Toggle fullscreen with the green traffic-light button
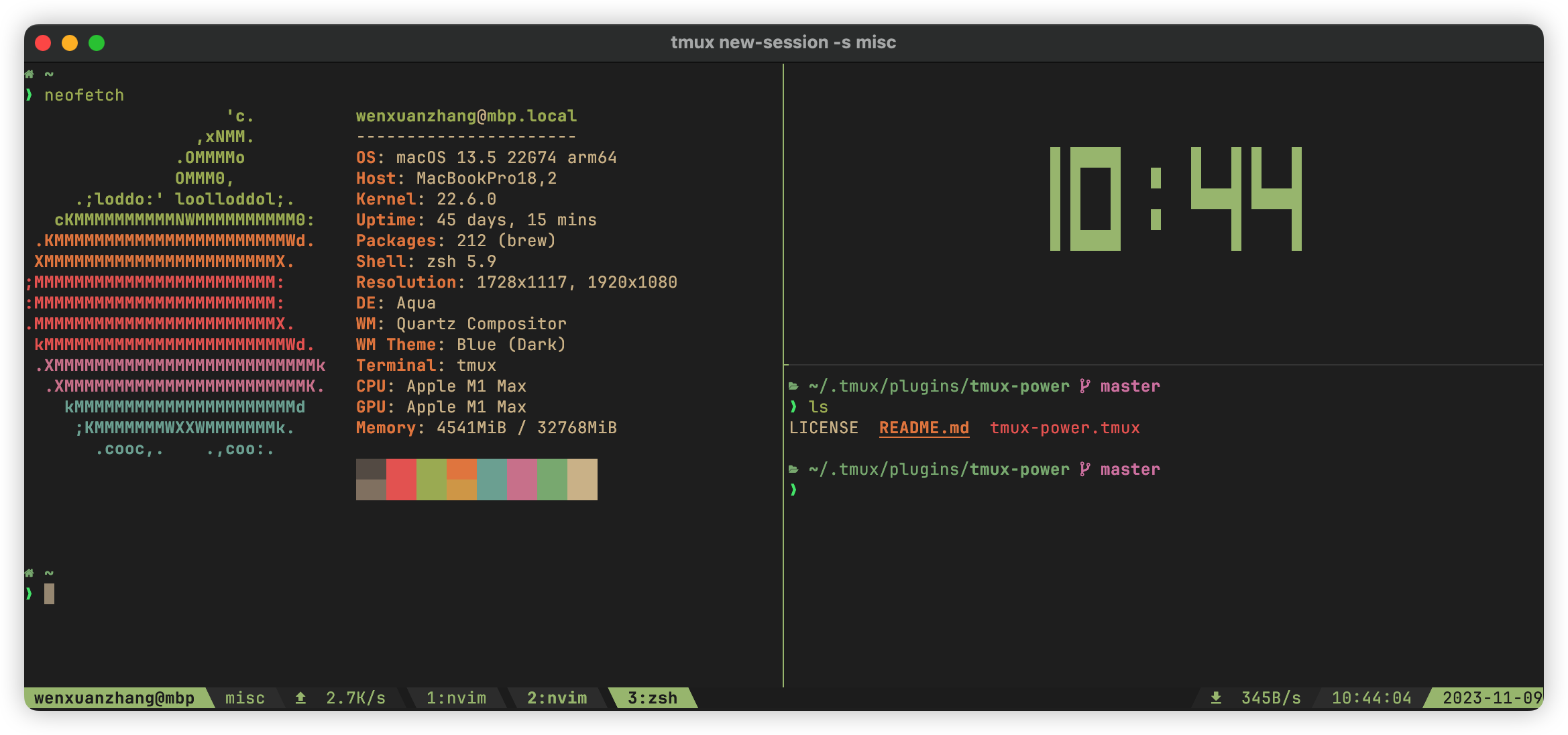 pyautogui.click(x=97, y=42)
